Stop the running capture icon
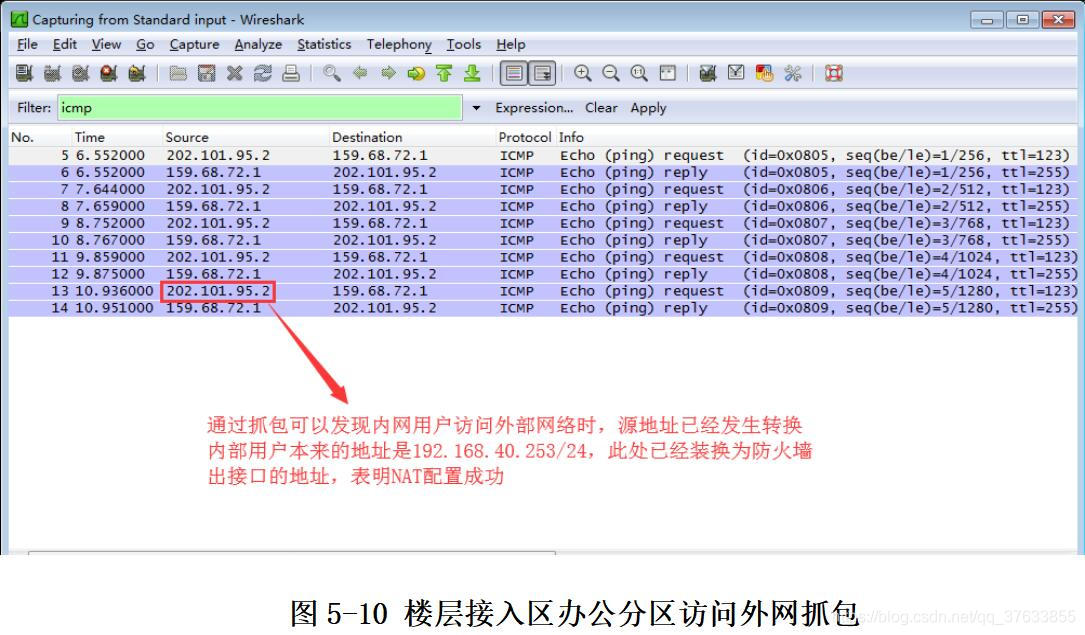1085x635 pixels. [109, 73]
